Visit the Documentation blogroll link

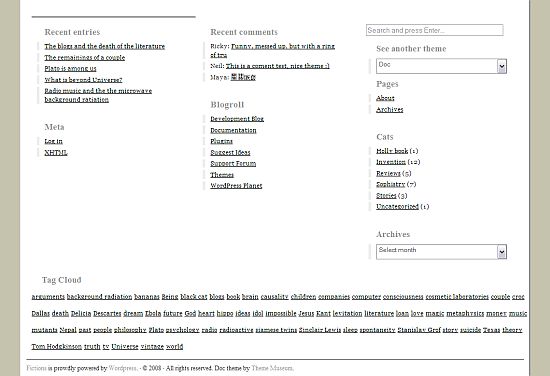click(233, 130)
